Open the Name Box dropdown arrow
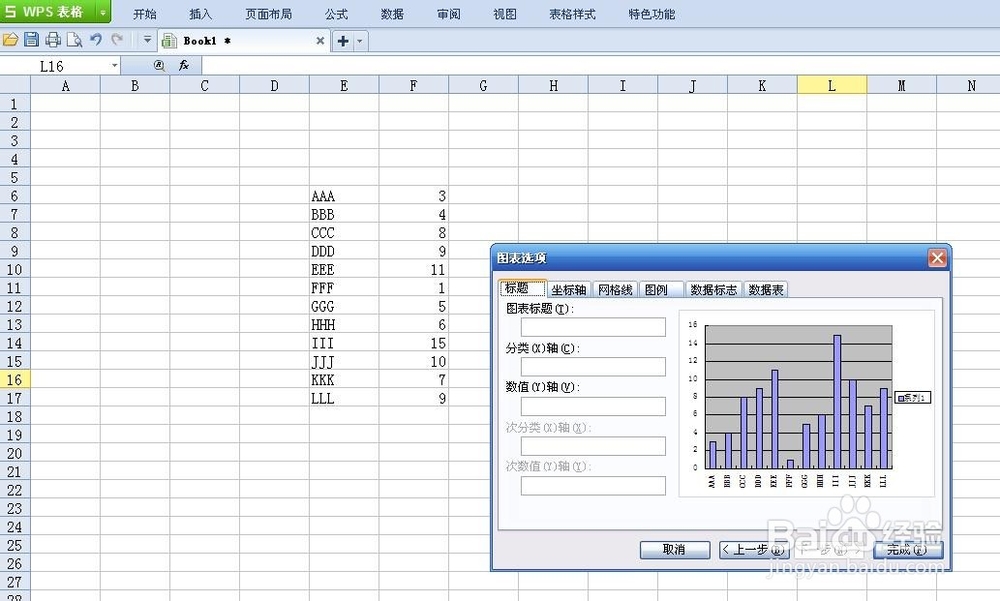Screen dimensions: 1000x601 pyautogui.click(x=114, y=64)
